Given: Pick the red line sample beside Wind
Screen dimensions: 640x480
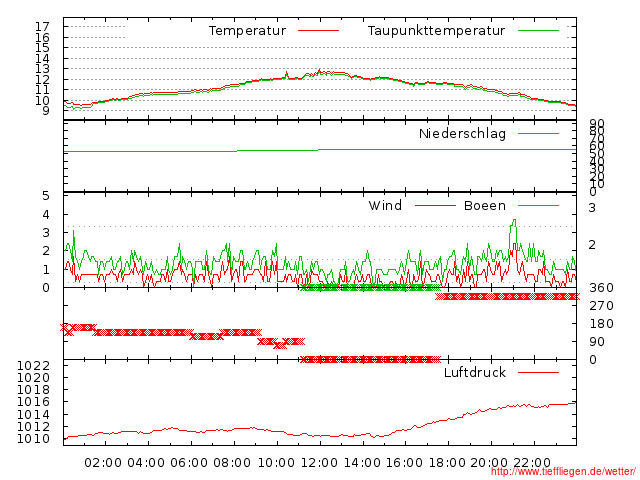Looking at the screenshot, I should [x=435, y=205].
